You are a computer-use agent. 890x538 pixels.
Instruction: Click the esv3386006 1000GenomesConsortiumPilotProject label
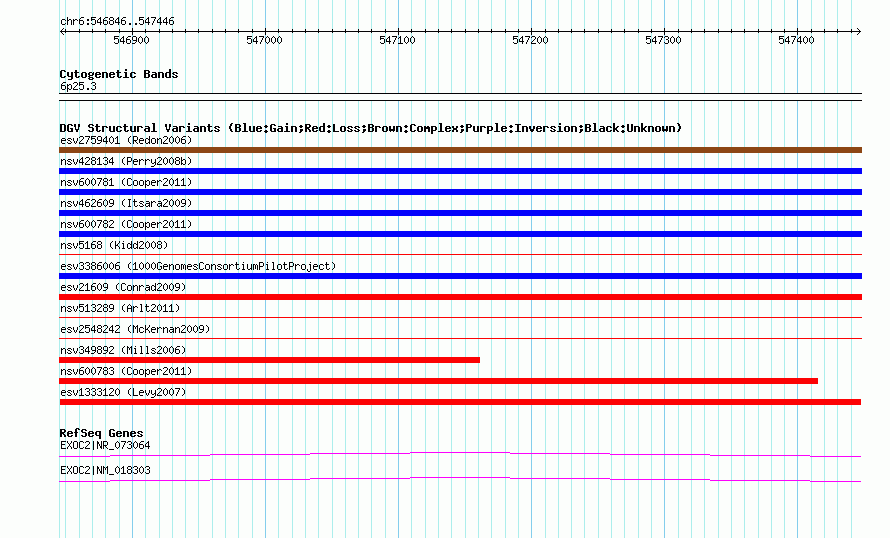(x=198, y=266)
